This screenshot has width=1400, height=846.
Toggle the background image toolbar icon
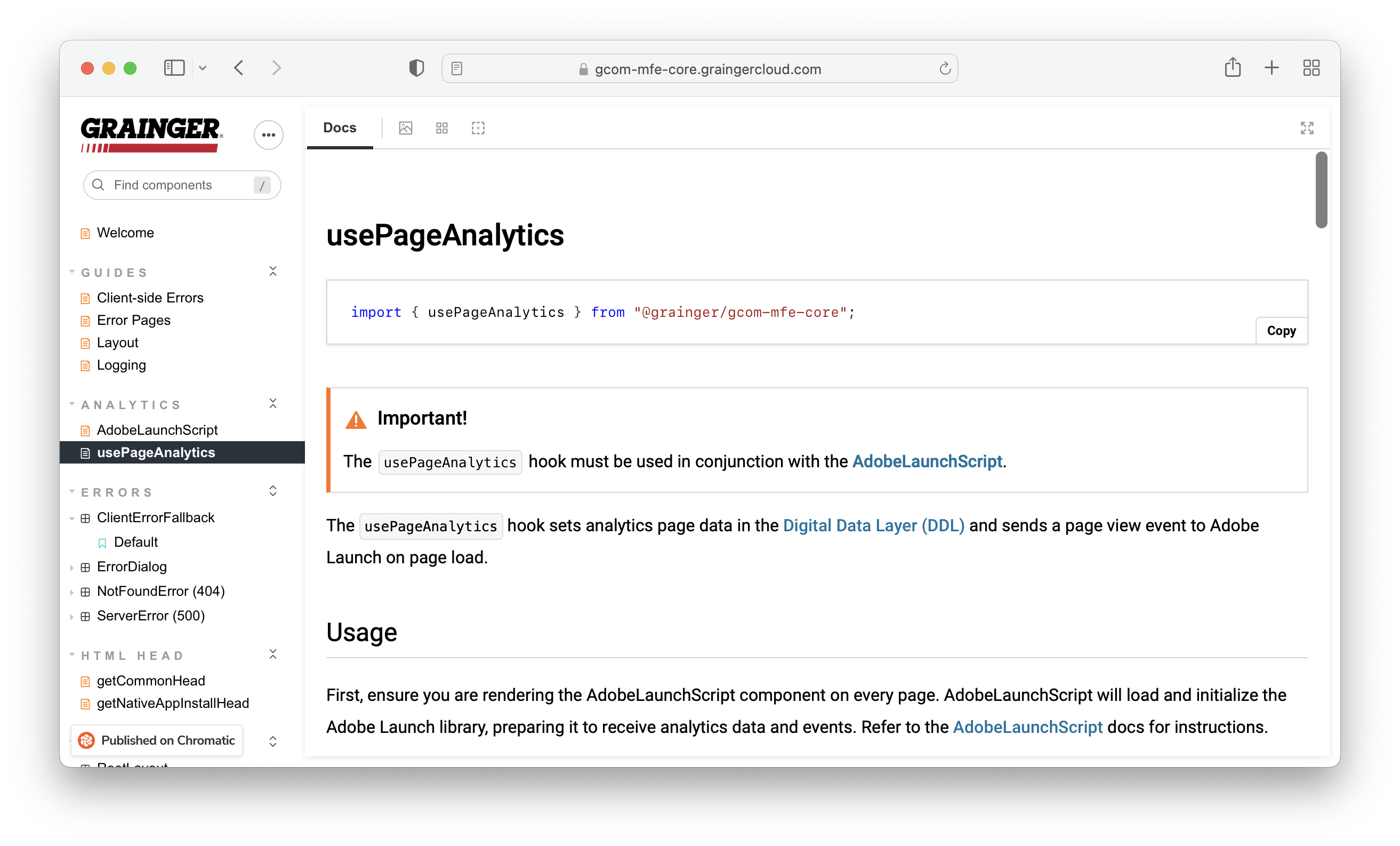pos(406,128)
